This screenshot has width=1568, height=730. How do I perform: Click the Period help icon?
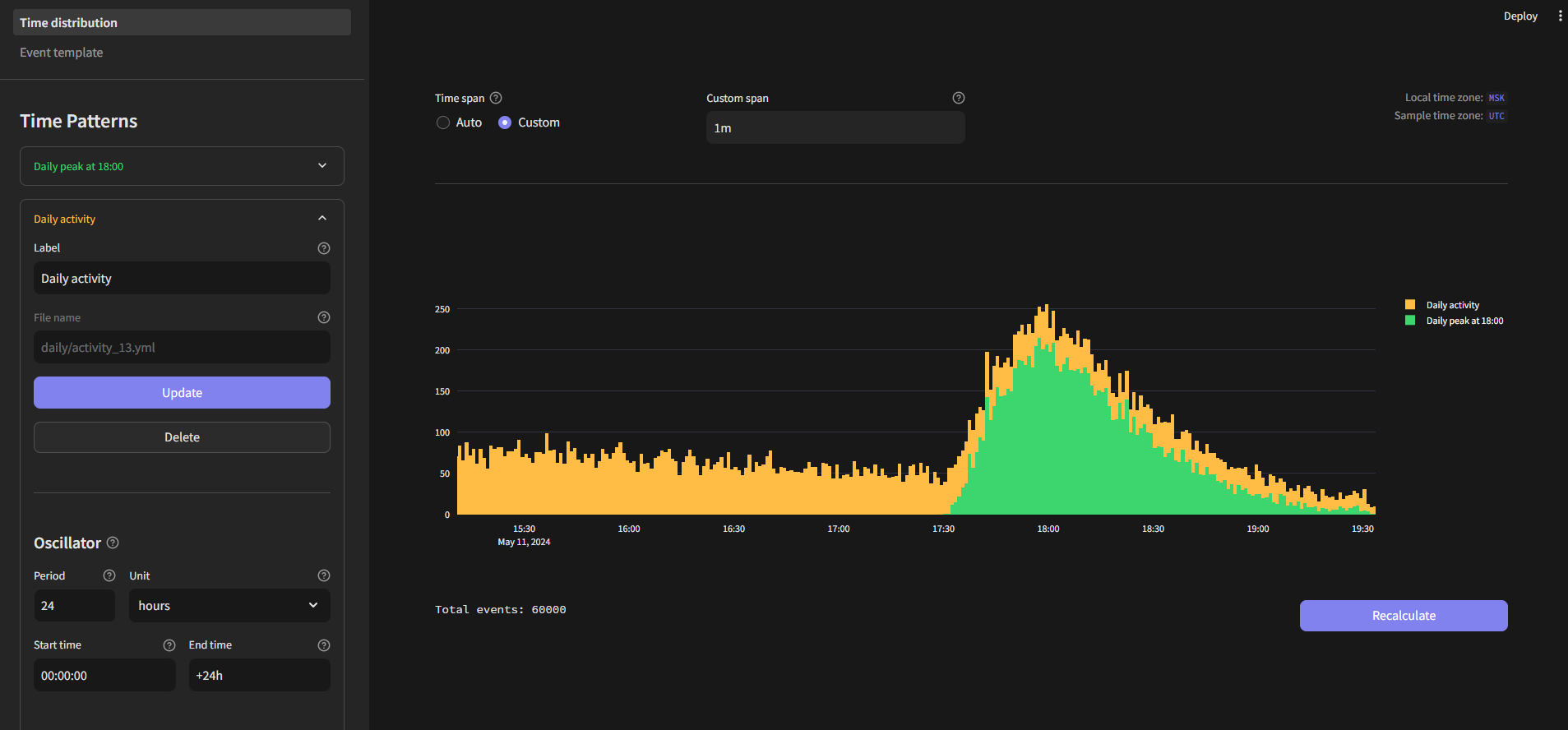(x=109, y=575)
